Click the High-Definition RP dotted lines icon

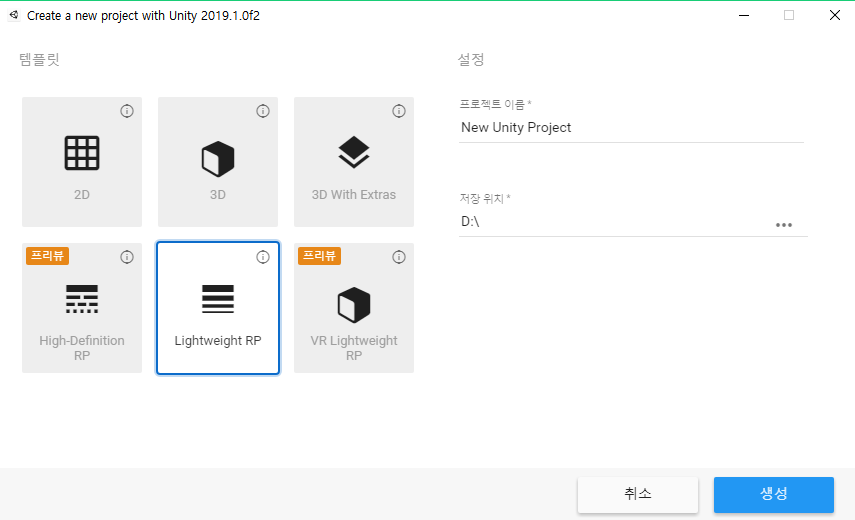(x=82, y=299)
